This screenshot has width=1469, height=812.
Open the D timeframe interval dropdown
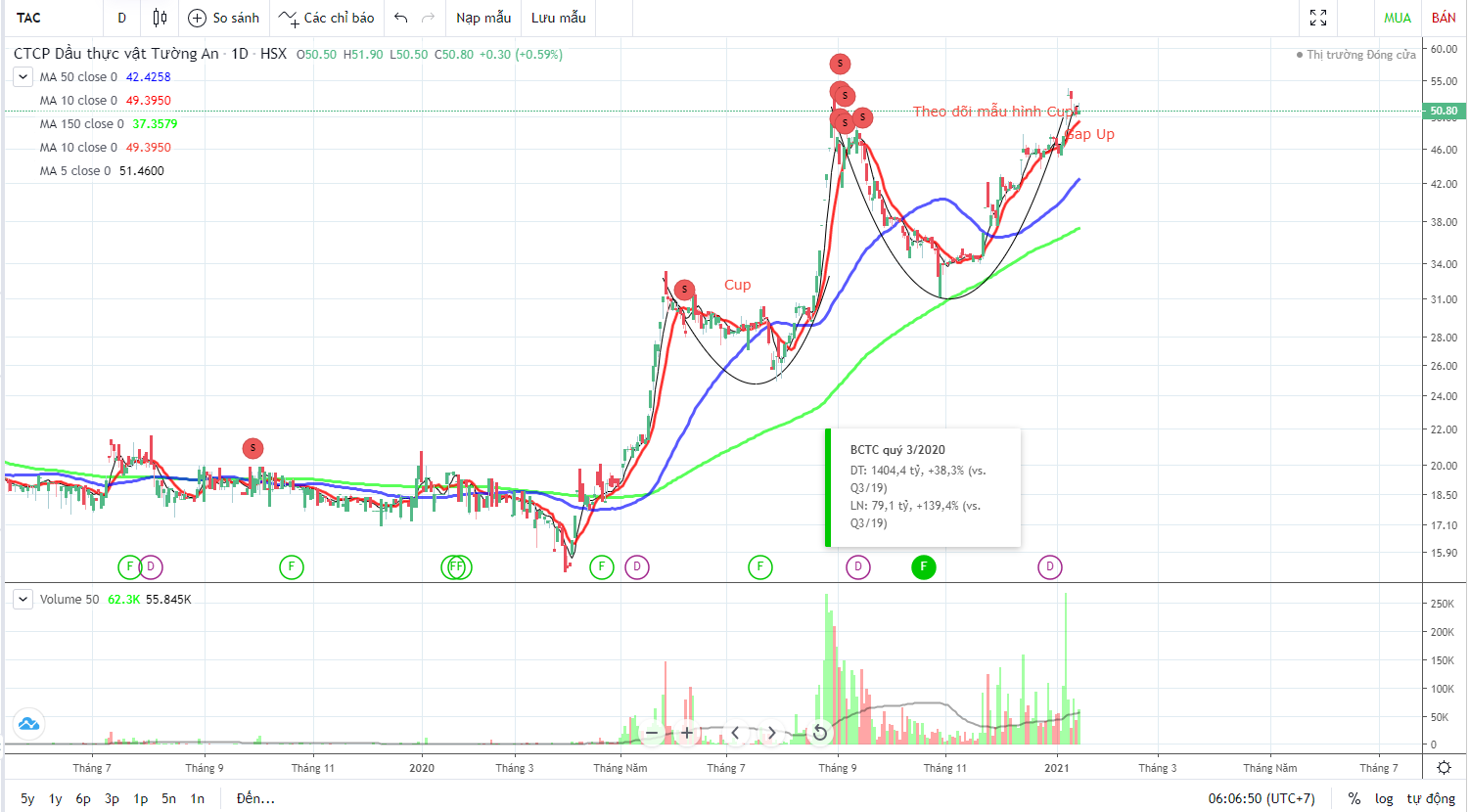(121, 18)
